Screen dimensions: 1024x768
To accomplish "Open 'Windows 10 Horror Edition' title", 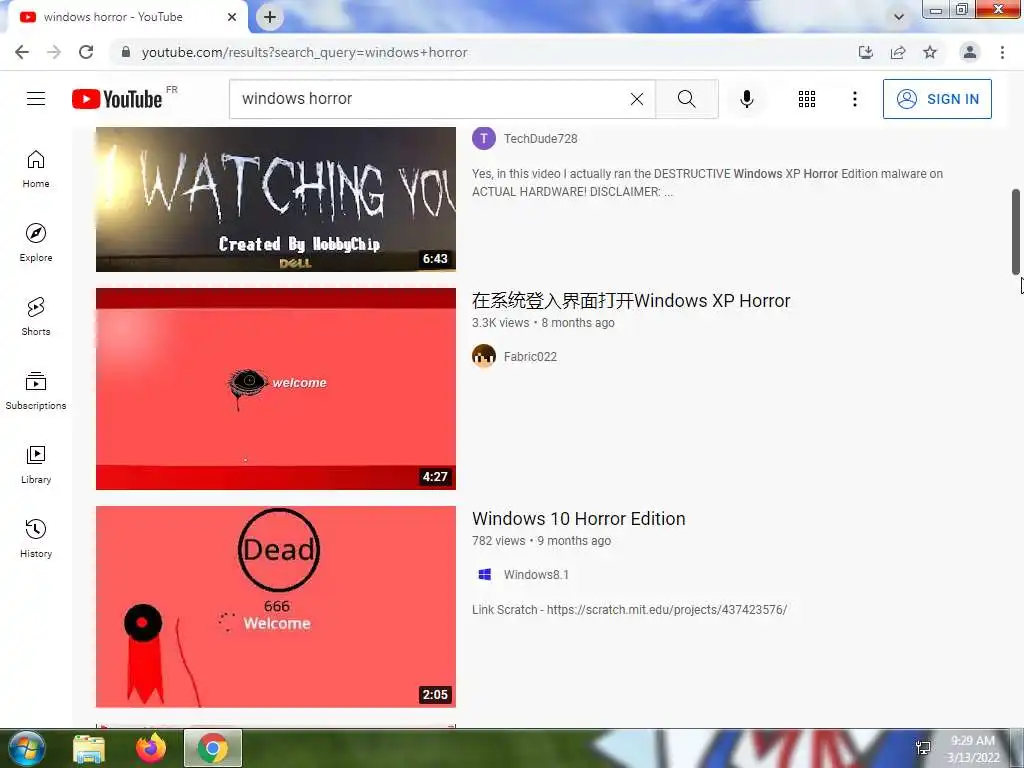I will coord(579,519).
